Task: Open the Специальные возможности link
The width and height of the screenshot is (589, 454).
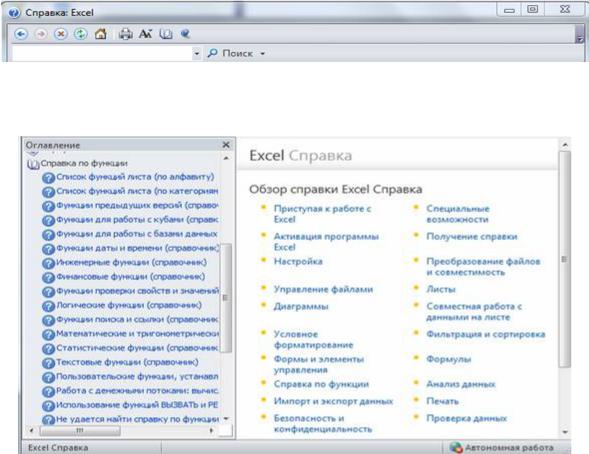Action: 458,214
